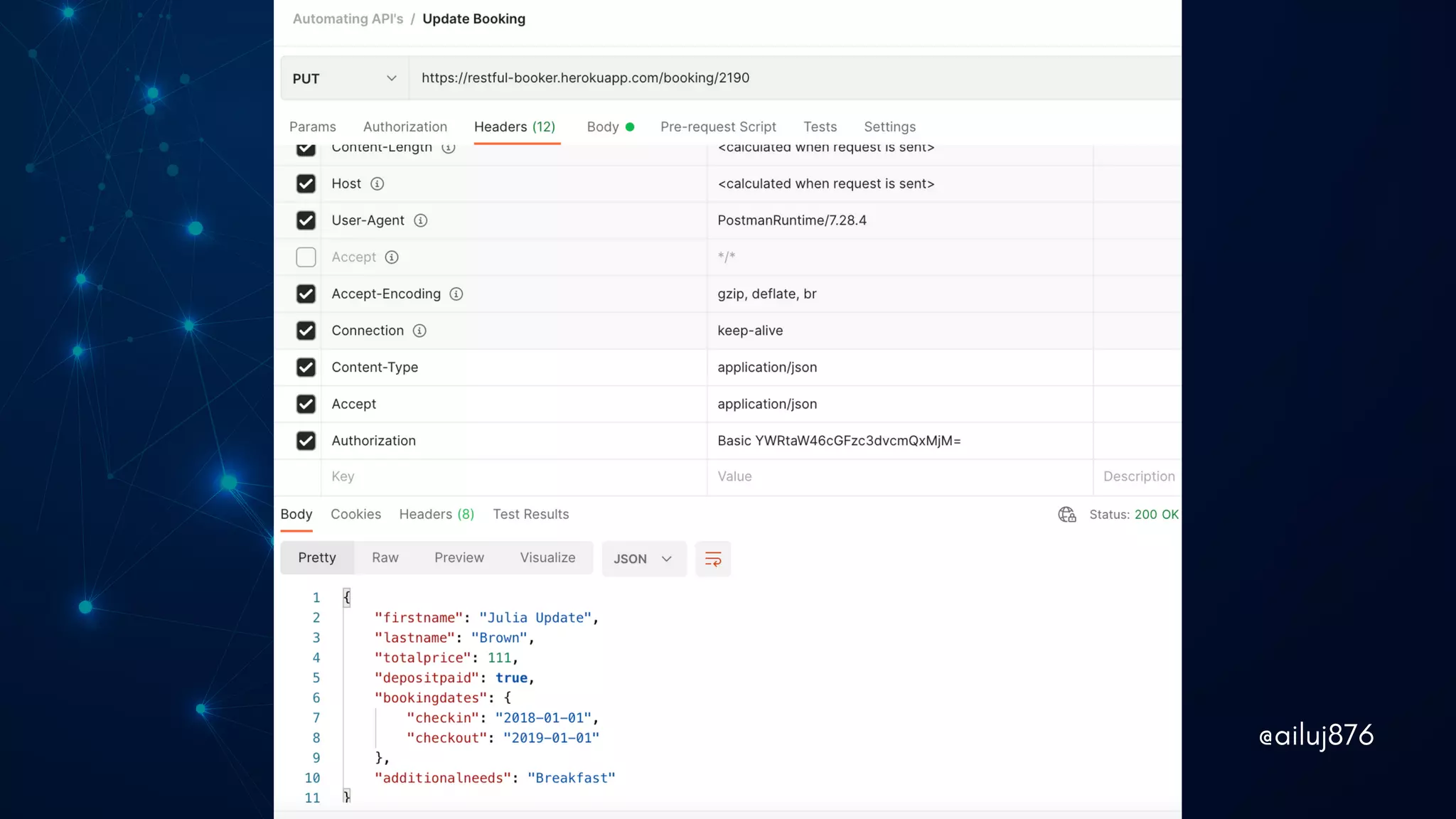Click the request URL field
The height and width of the screenshot is (819, 1456).
pyautogui.click(x=782, y=78)
